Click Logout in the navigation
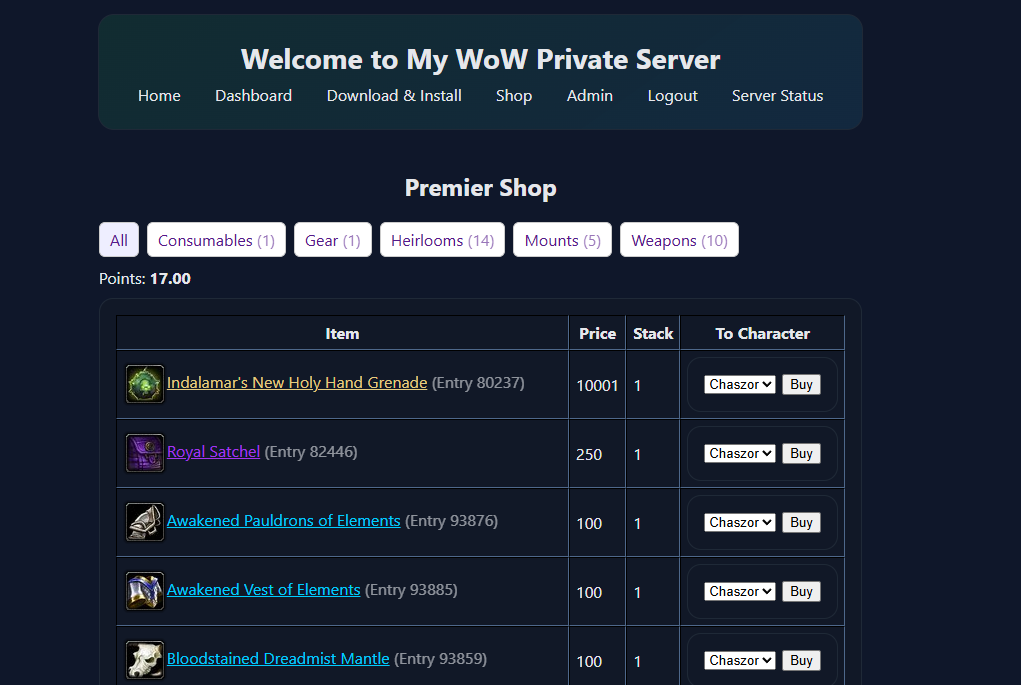Viewport: 1021px width, 685px height. click(x=672, y=96)
